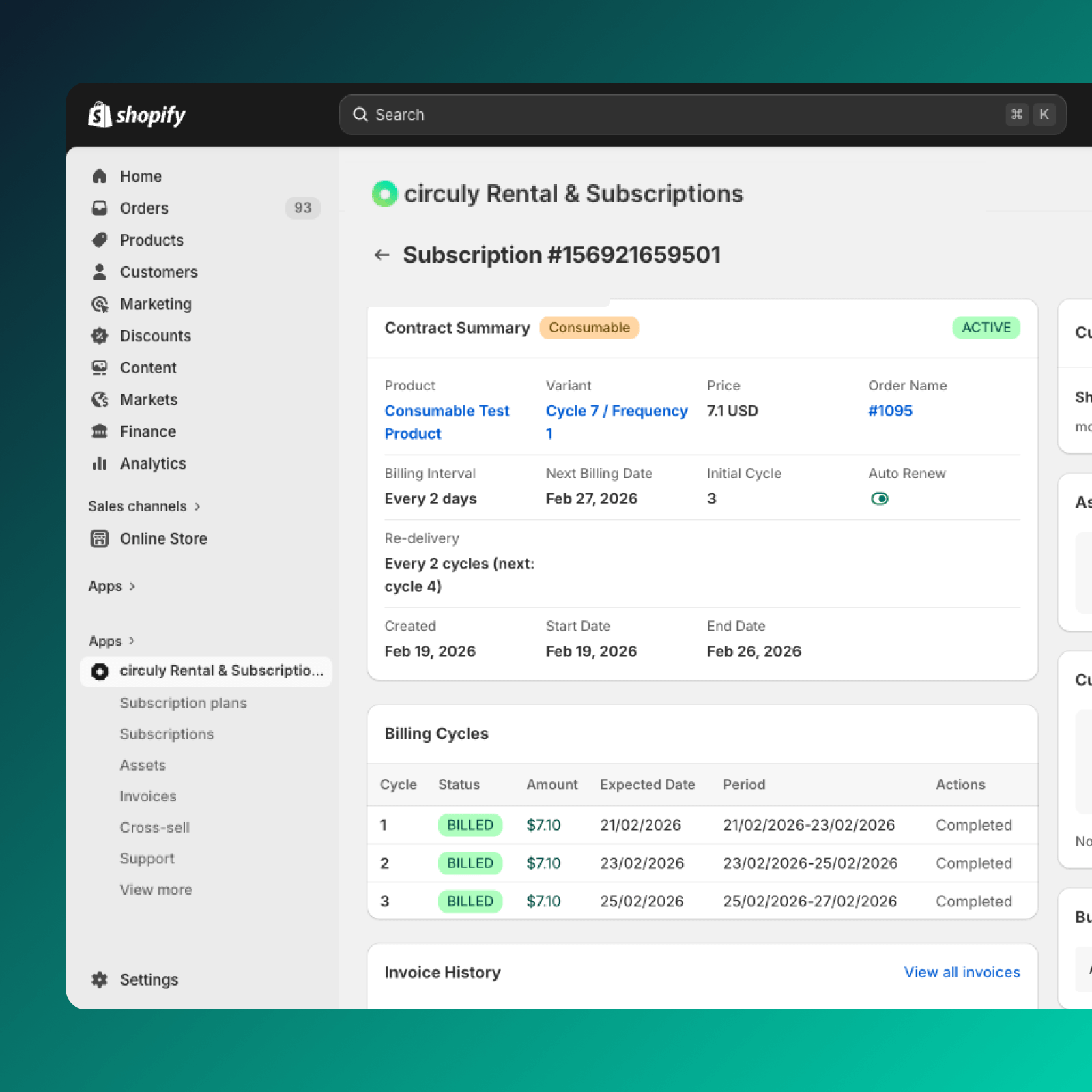Viewport: 1092px width, 1092px height.
Task: Click the circuly app icon in sidebar
Action: [100, 672]
